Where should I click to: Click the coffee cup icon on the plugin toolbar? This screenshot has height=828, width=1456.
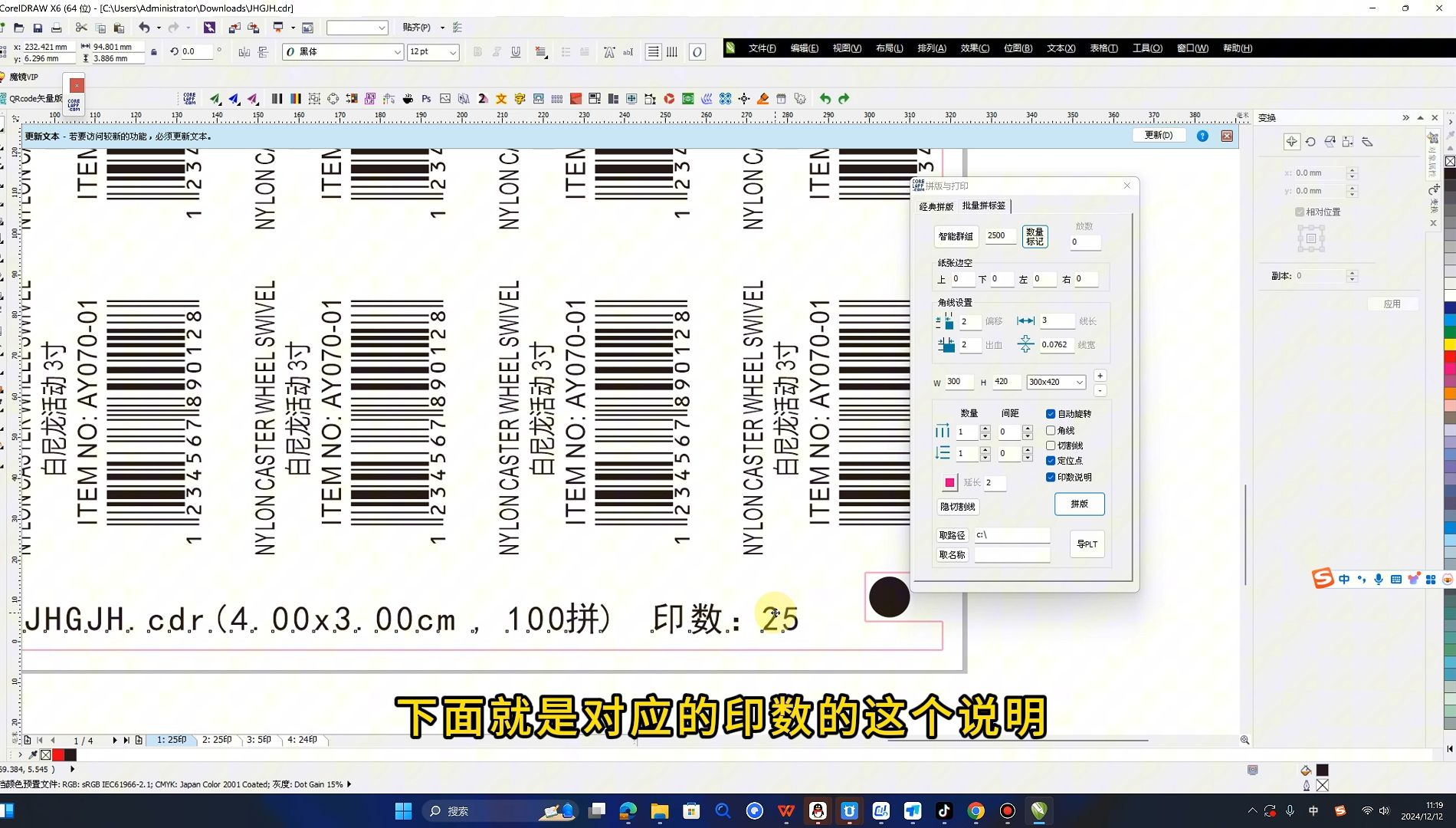pyautogui.click(x=407, y=98)
